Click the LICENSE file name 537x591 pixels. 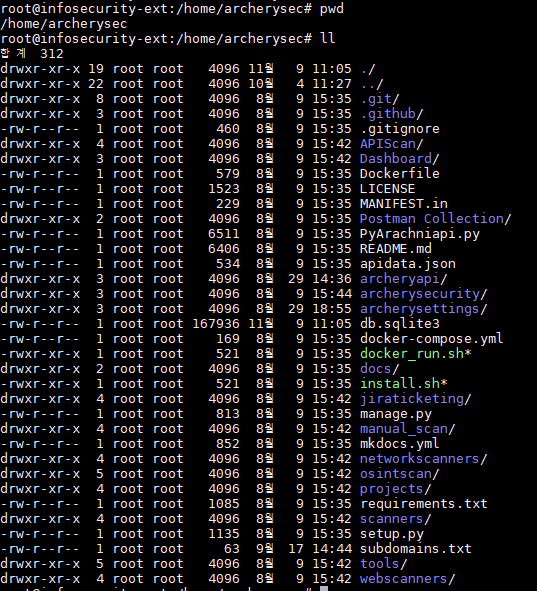387,189
